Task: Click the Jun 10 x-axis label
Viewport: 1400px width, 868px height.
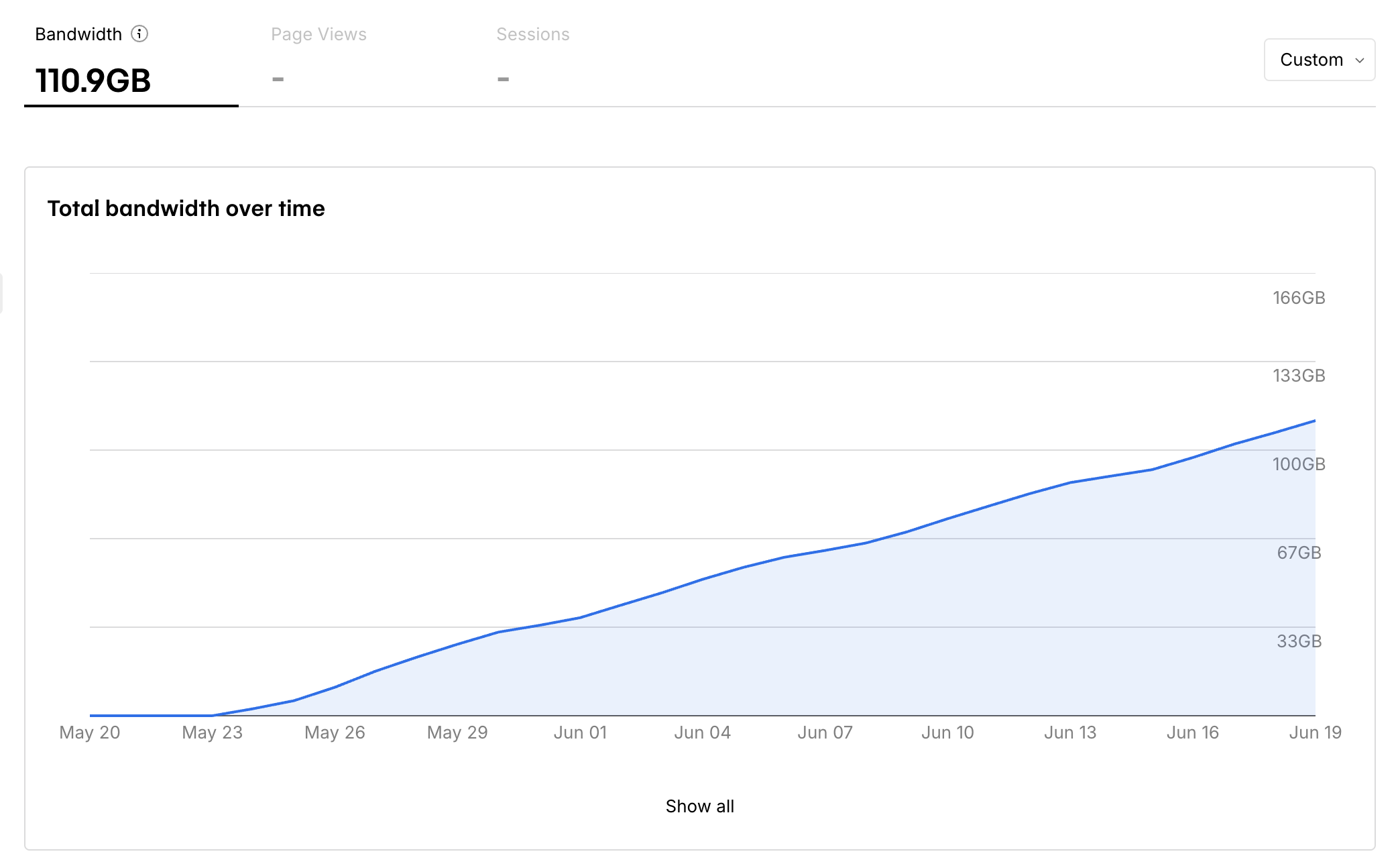Action: [947, 733]
